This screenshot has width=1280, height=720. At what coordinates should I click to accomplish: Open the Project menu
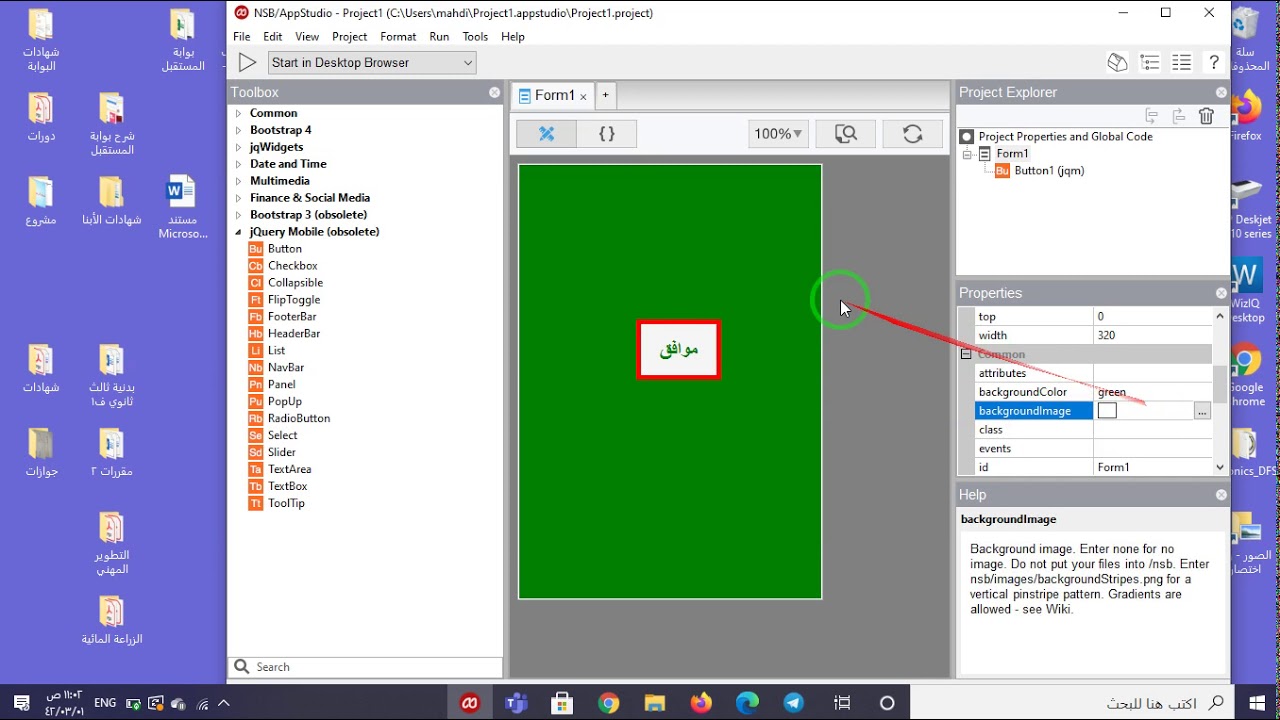[349, 37]
